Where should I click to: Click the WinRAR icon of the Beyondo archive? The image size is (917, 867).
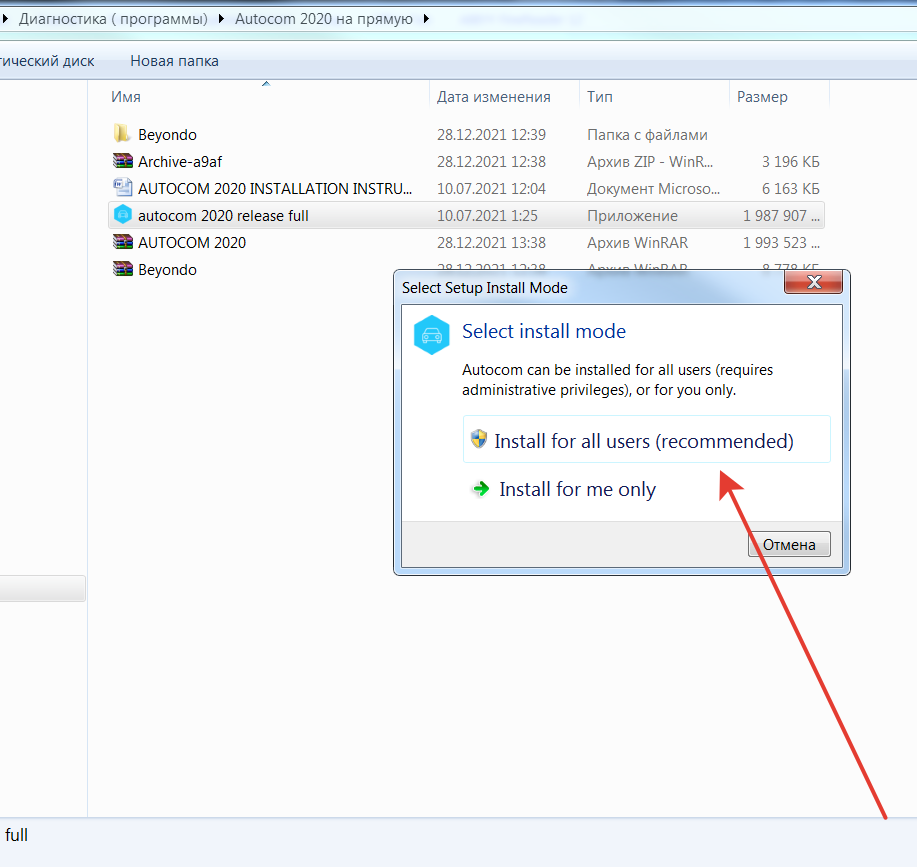click(x=122, y=269)
